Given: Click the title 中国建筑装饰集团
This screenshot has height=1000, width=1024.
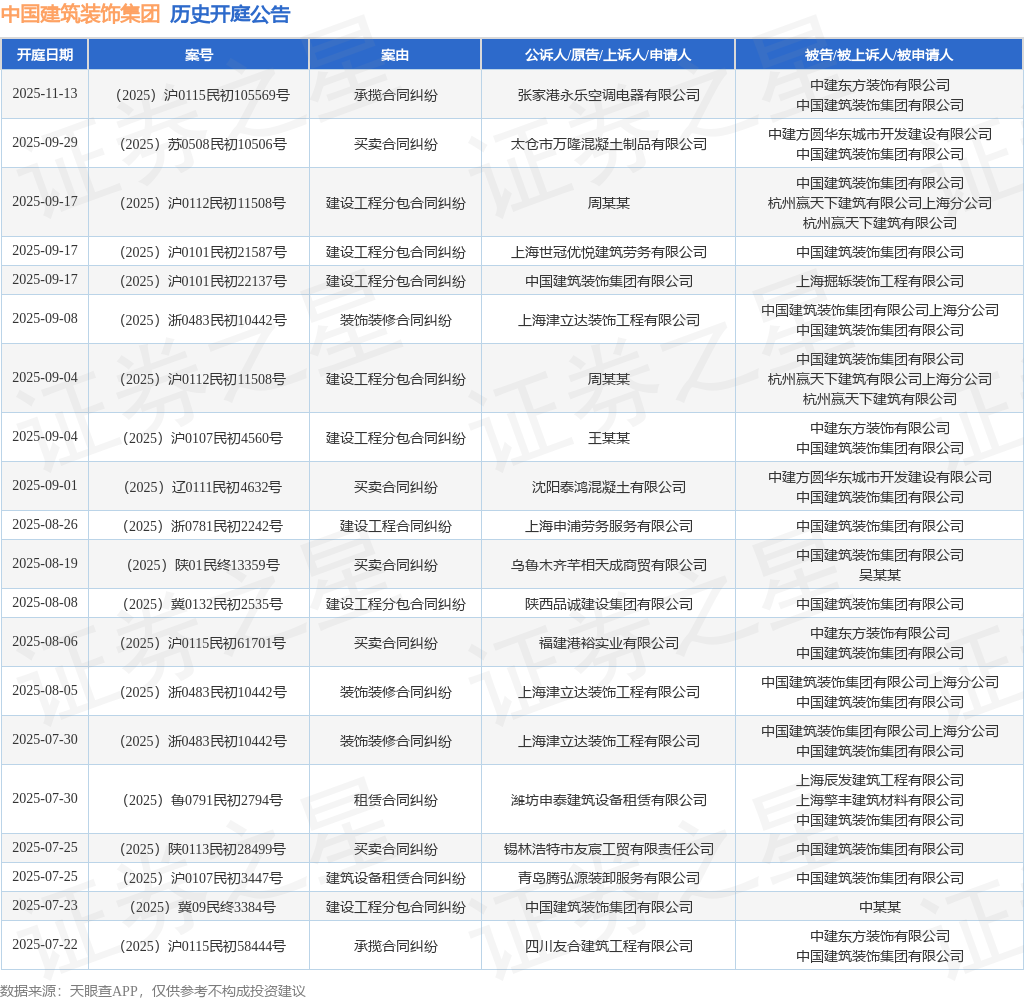Looking at the screenshot, I should click(x=79, y=15).
